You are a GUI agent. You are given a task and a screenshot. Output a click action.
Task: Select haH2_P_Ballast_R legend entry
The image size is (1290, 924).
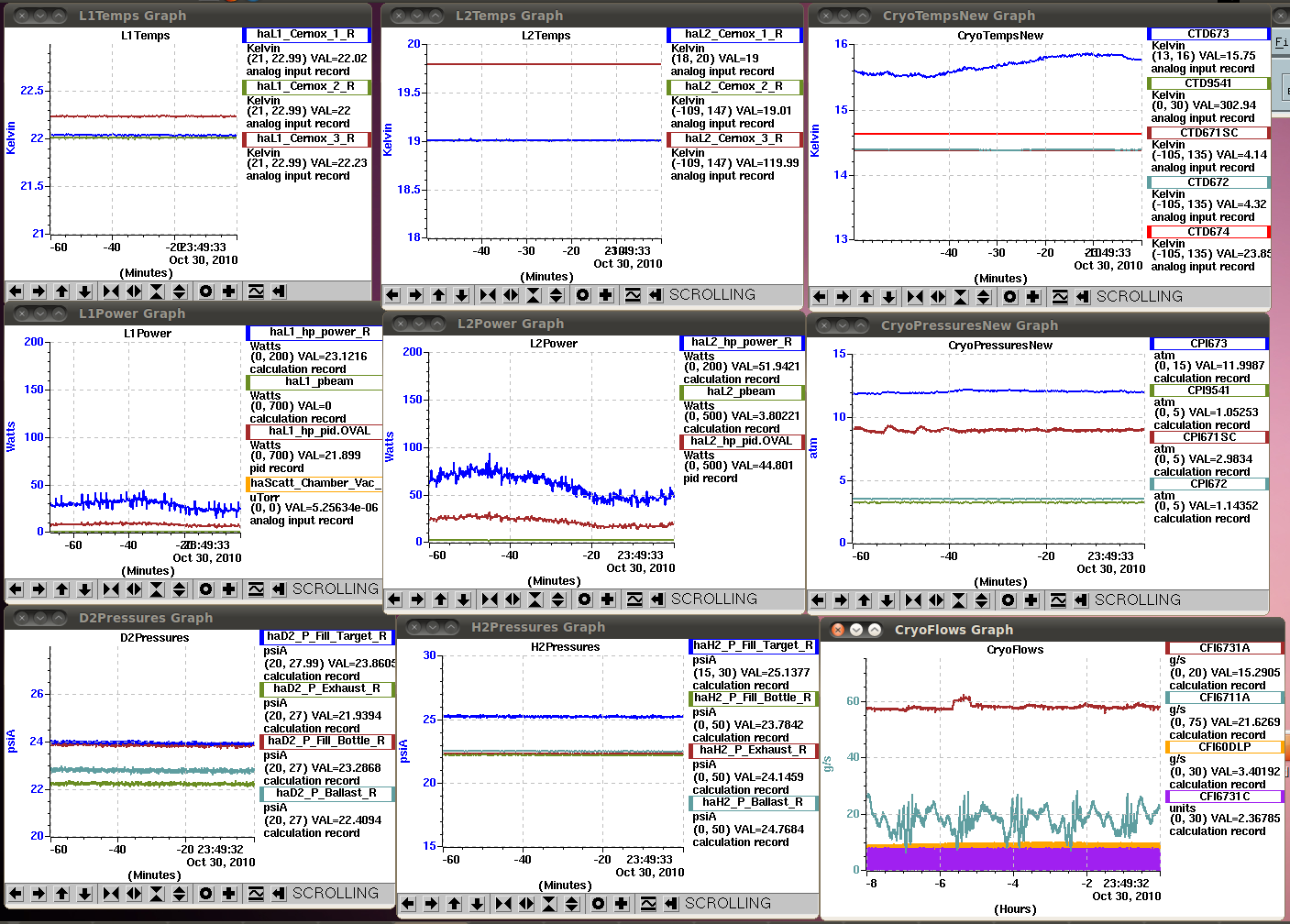753,803
